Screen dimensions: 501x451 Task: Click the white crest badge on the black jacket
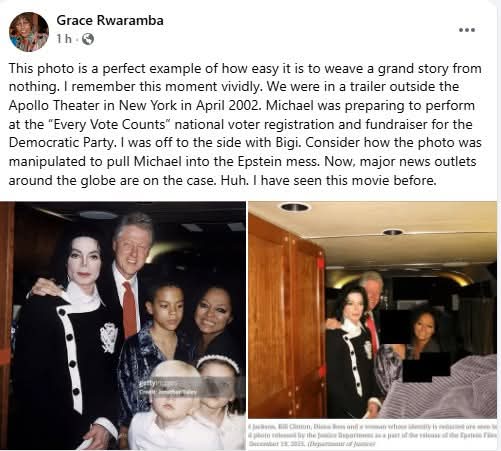click(109, 337)
